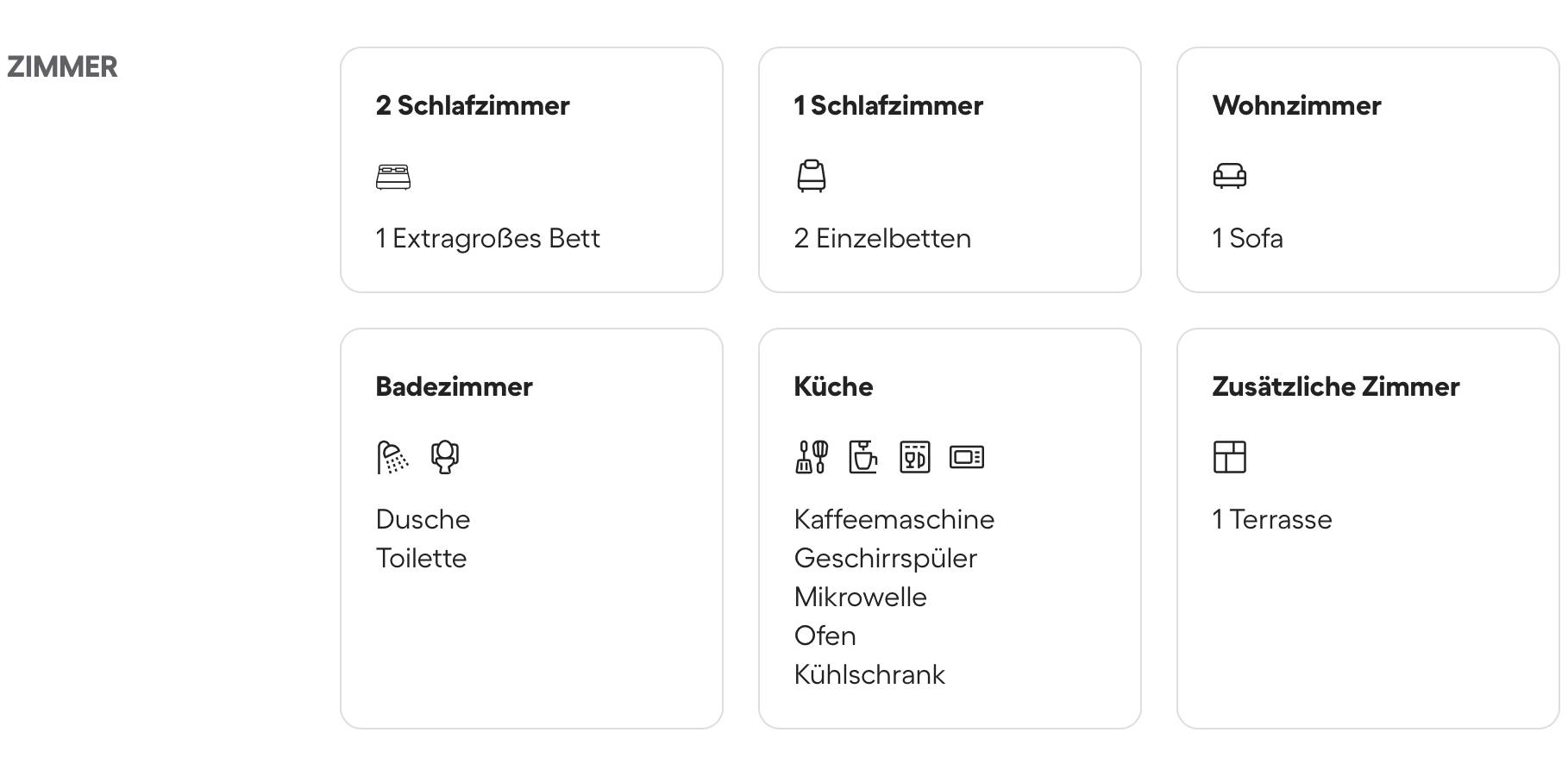Click the ZIMMER section label

pos(62,67)
